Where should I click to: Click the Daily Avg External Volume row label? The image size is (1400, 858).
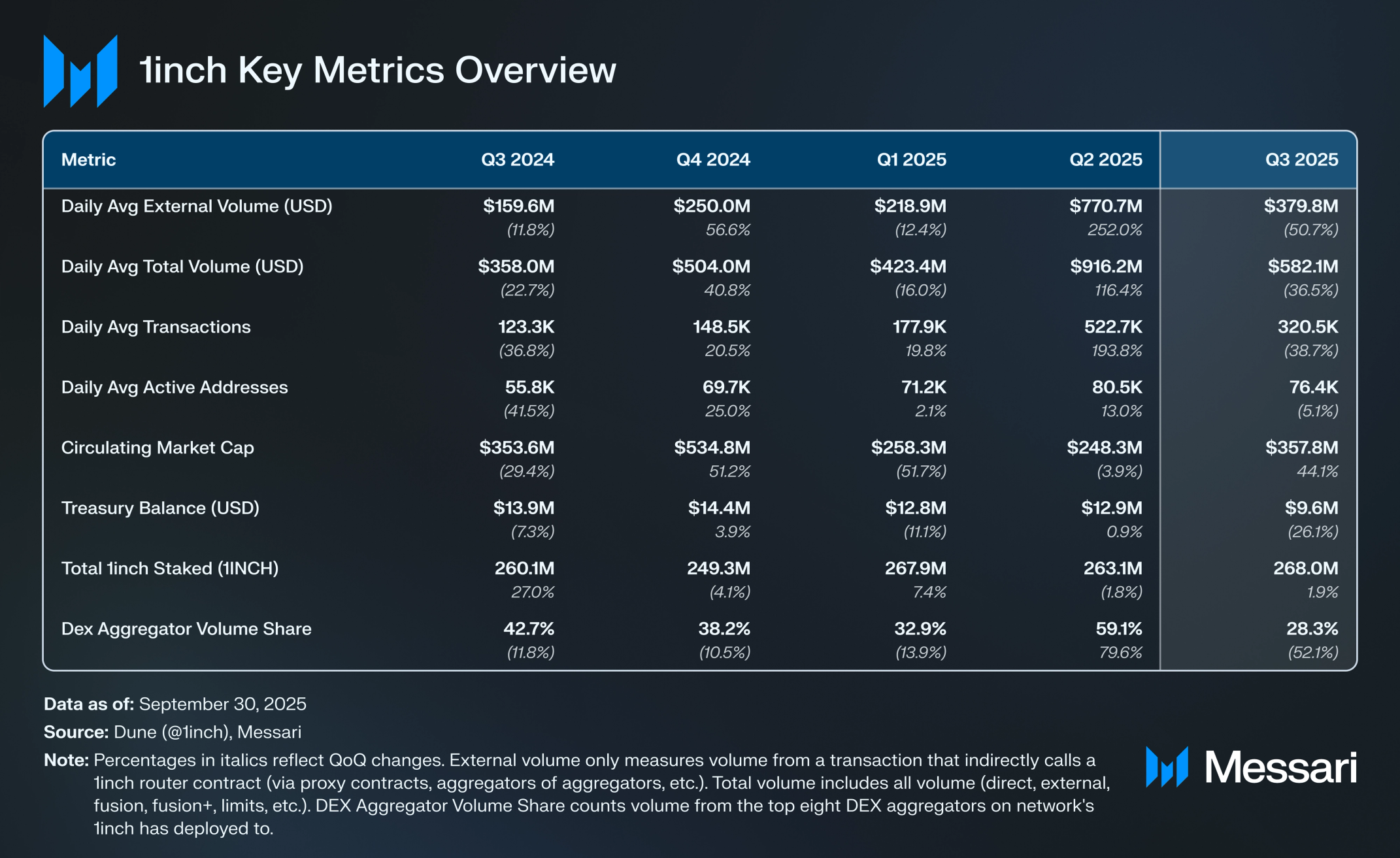[197, 206]
